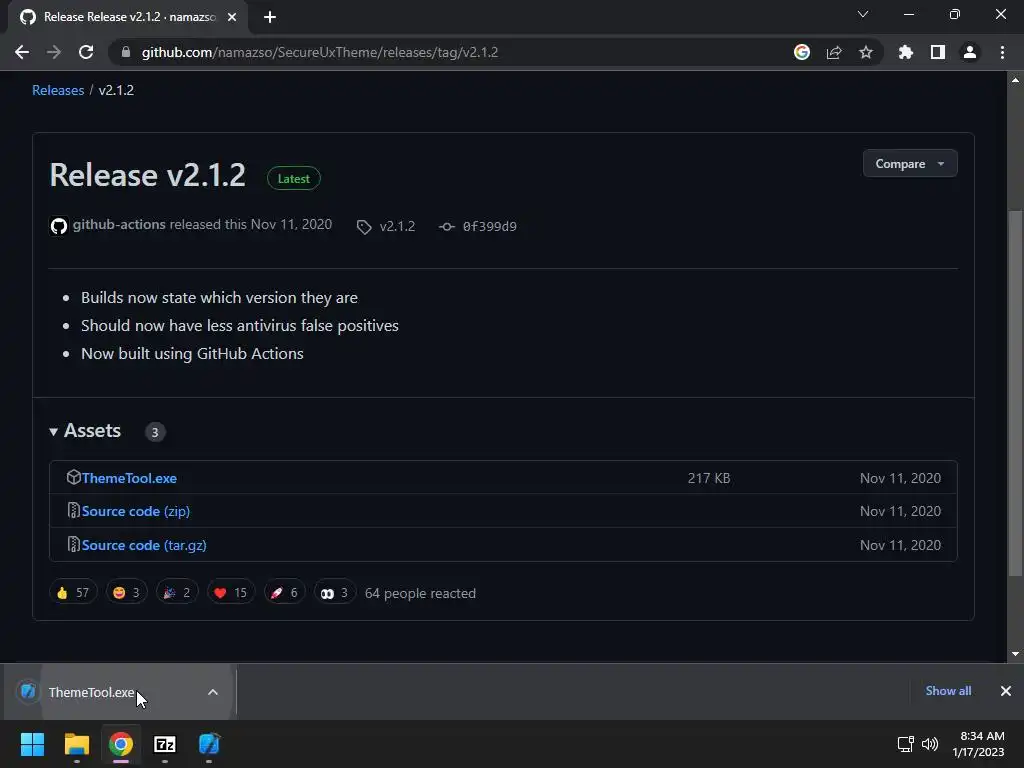This screenshot has height=768, width=1024.
Task: Click the browser forward arrow
Action: 54,52
